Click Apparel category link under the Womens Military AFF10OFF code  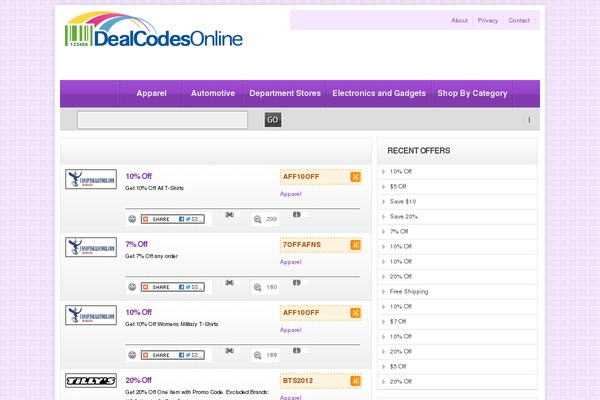click(290, 330)
